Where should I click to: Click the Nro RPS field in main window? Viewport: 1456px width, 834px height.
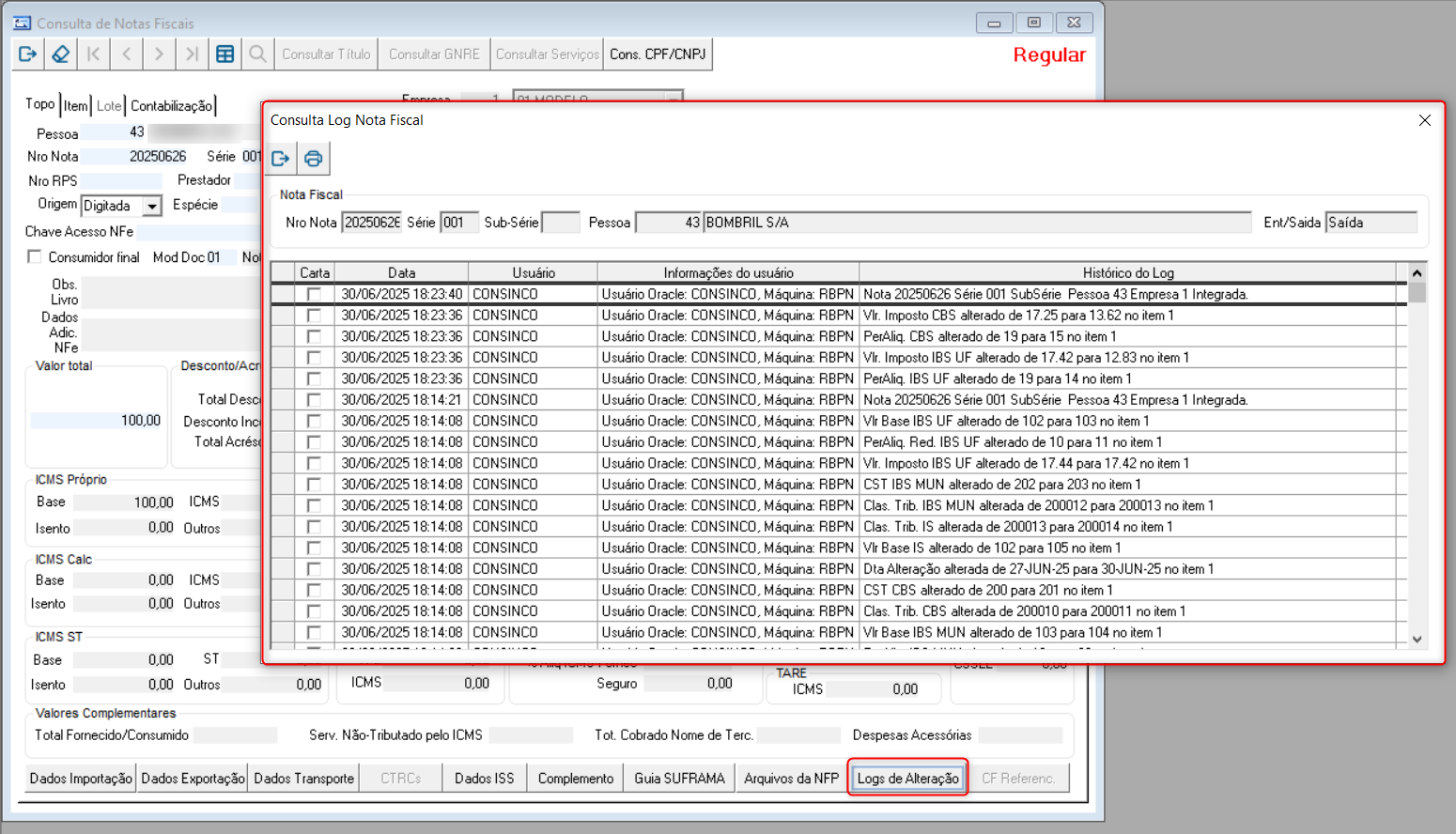point(122,180)
